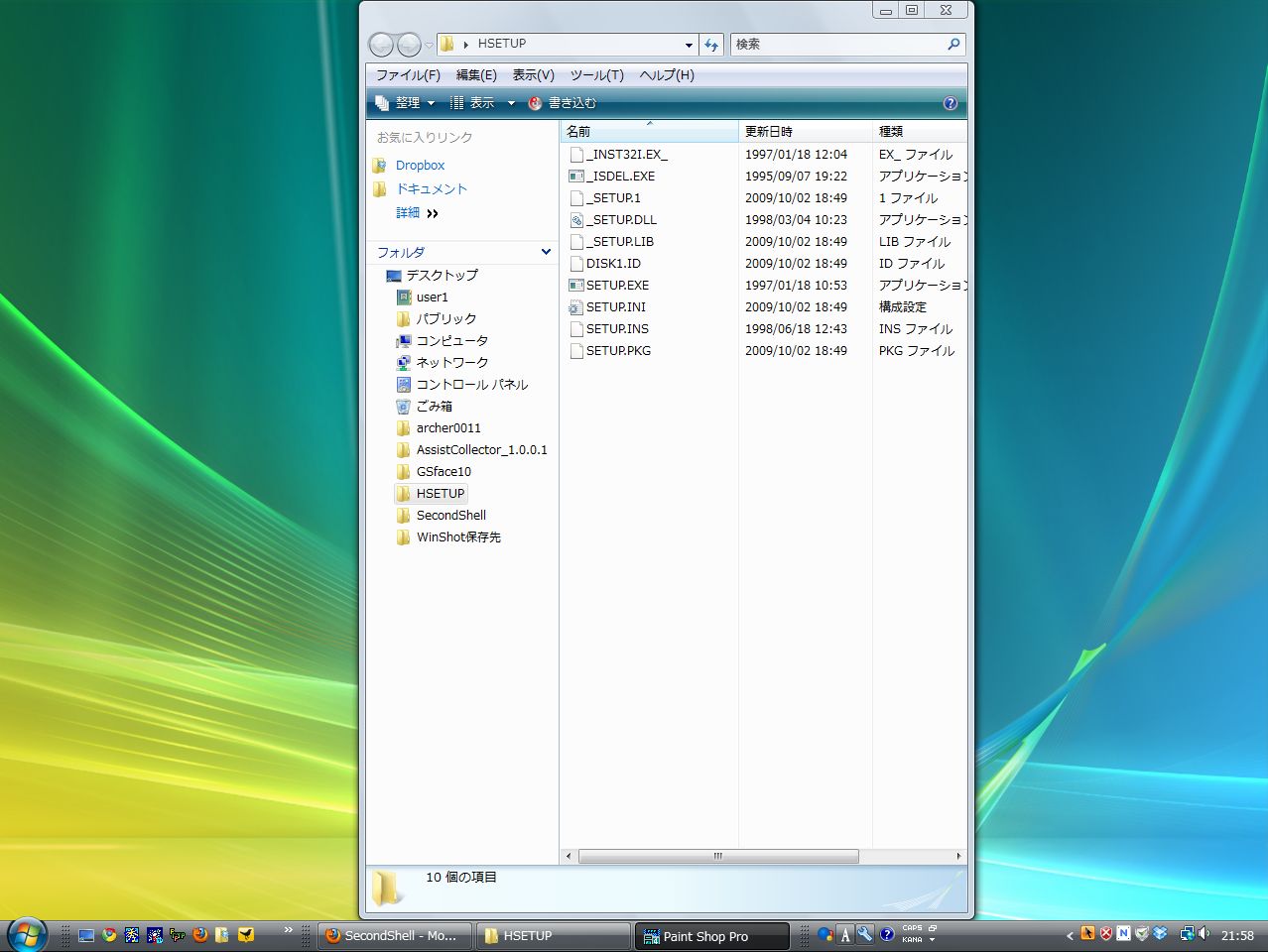Open the ツール(T) menu
Screen dimensions: 1268x952
click(x=596, y=75)
